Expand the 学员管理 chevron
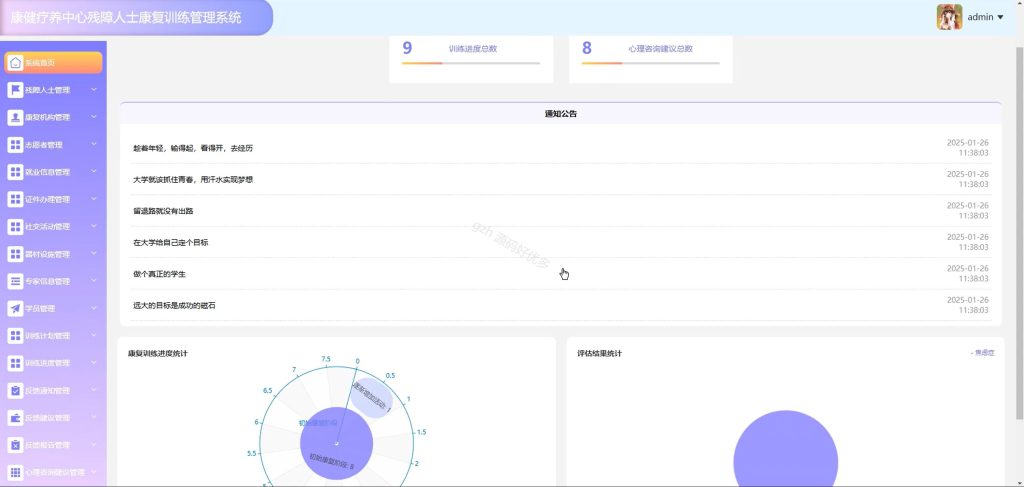The width and height of the screenshot is (1024, 487). point(93,308)
